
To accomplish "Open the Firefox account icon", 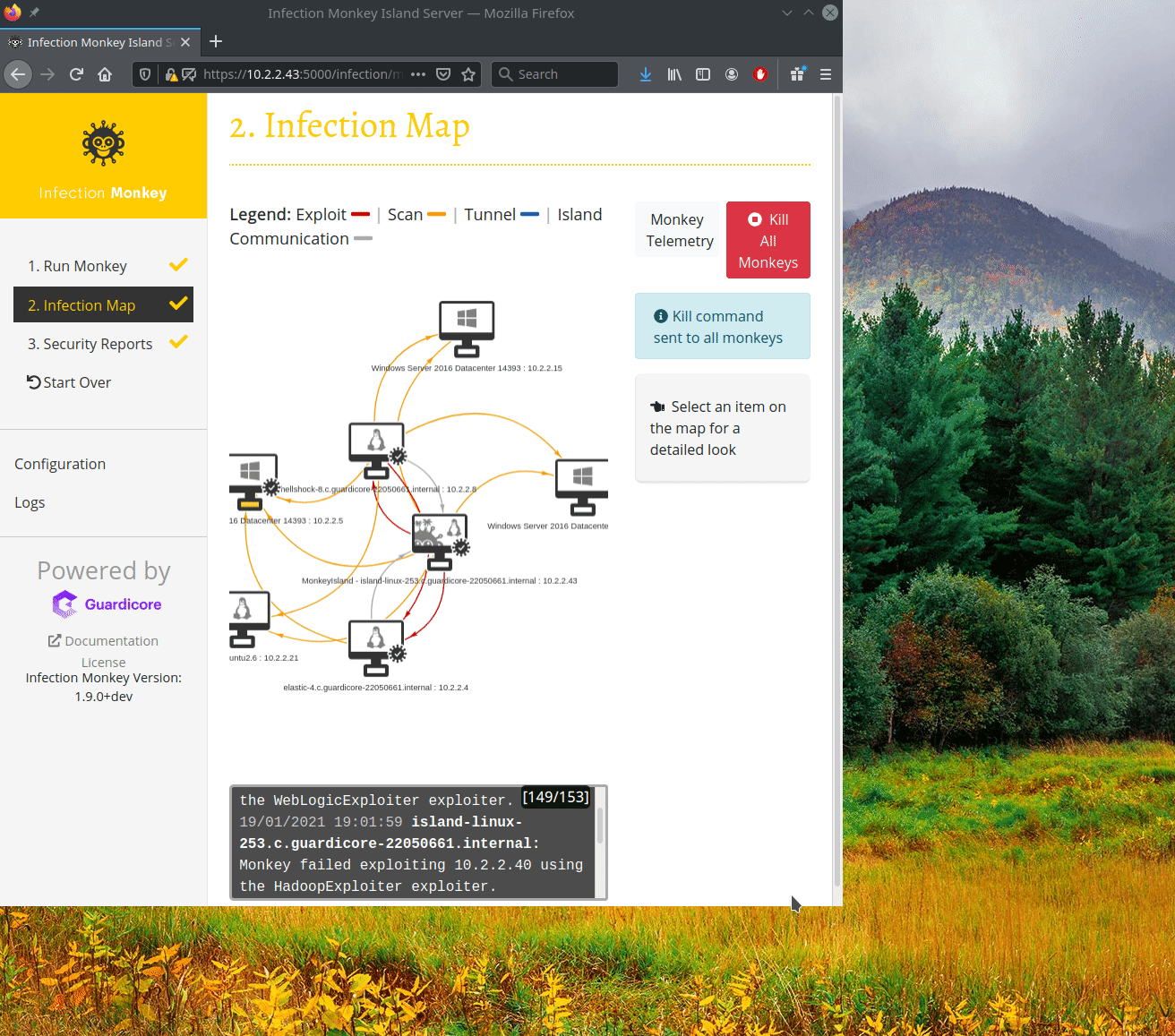I will point(732,74).
